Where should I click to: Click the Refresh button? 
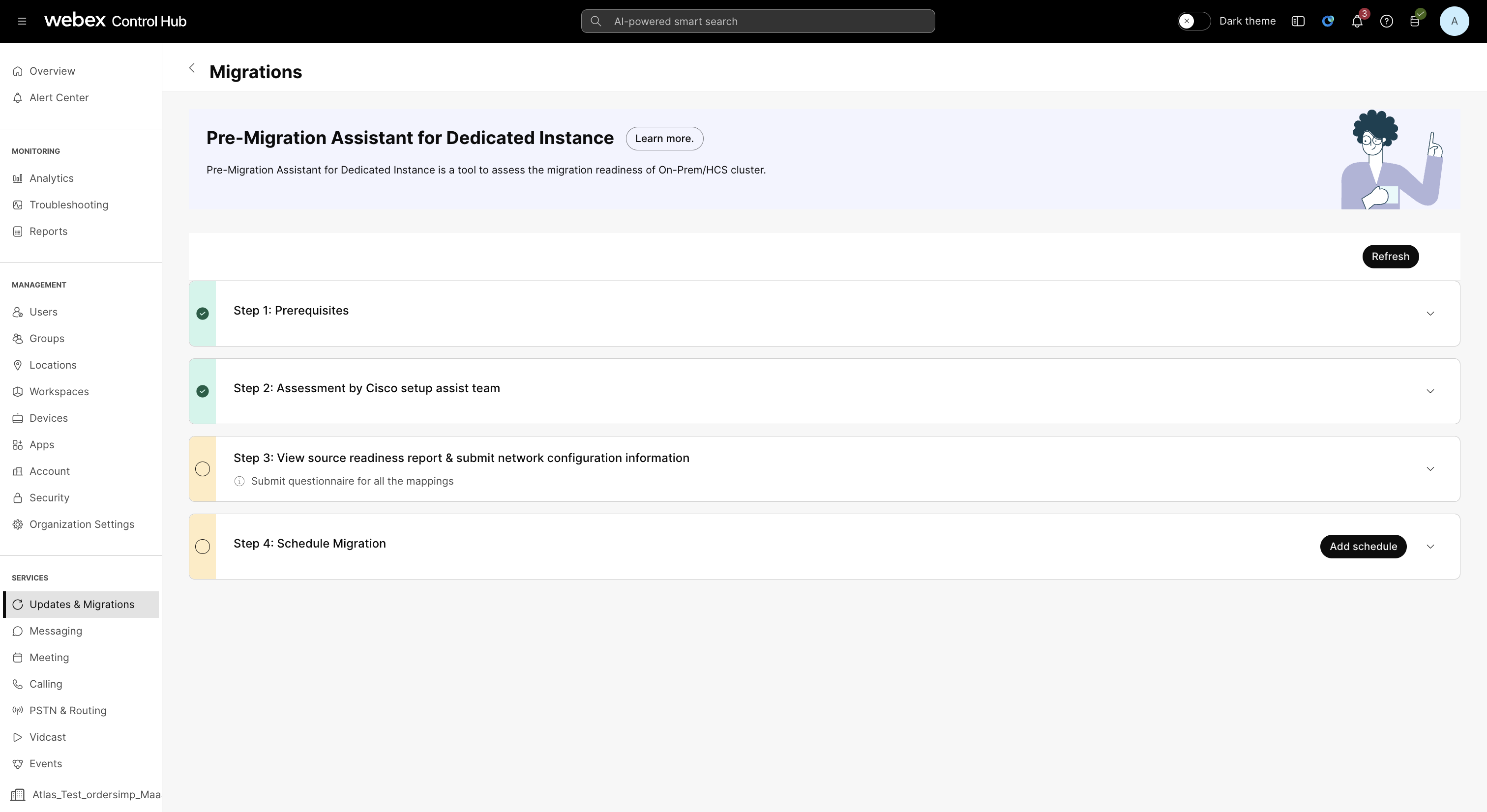[1390, 256]
